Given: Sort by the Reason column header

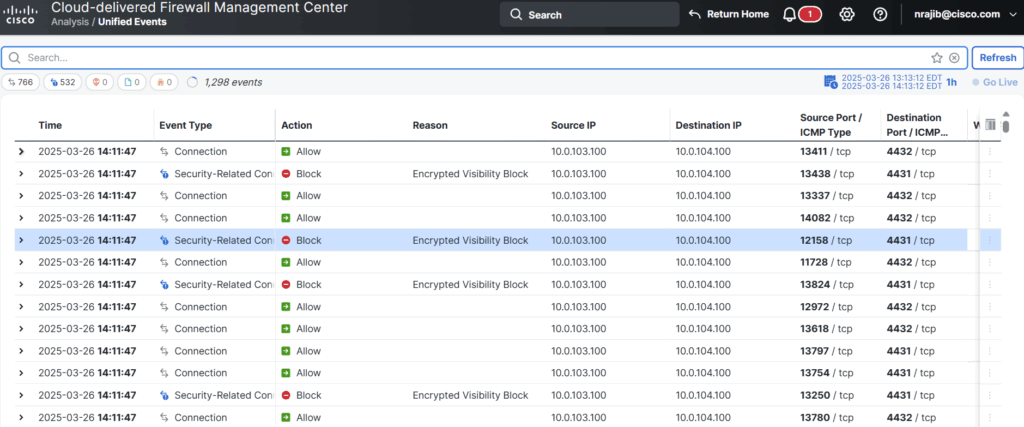Looking at the screenshot, I should click(430, 125).
